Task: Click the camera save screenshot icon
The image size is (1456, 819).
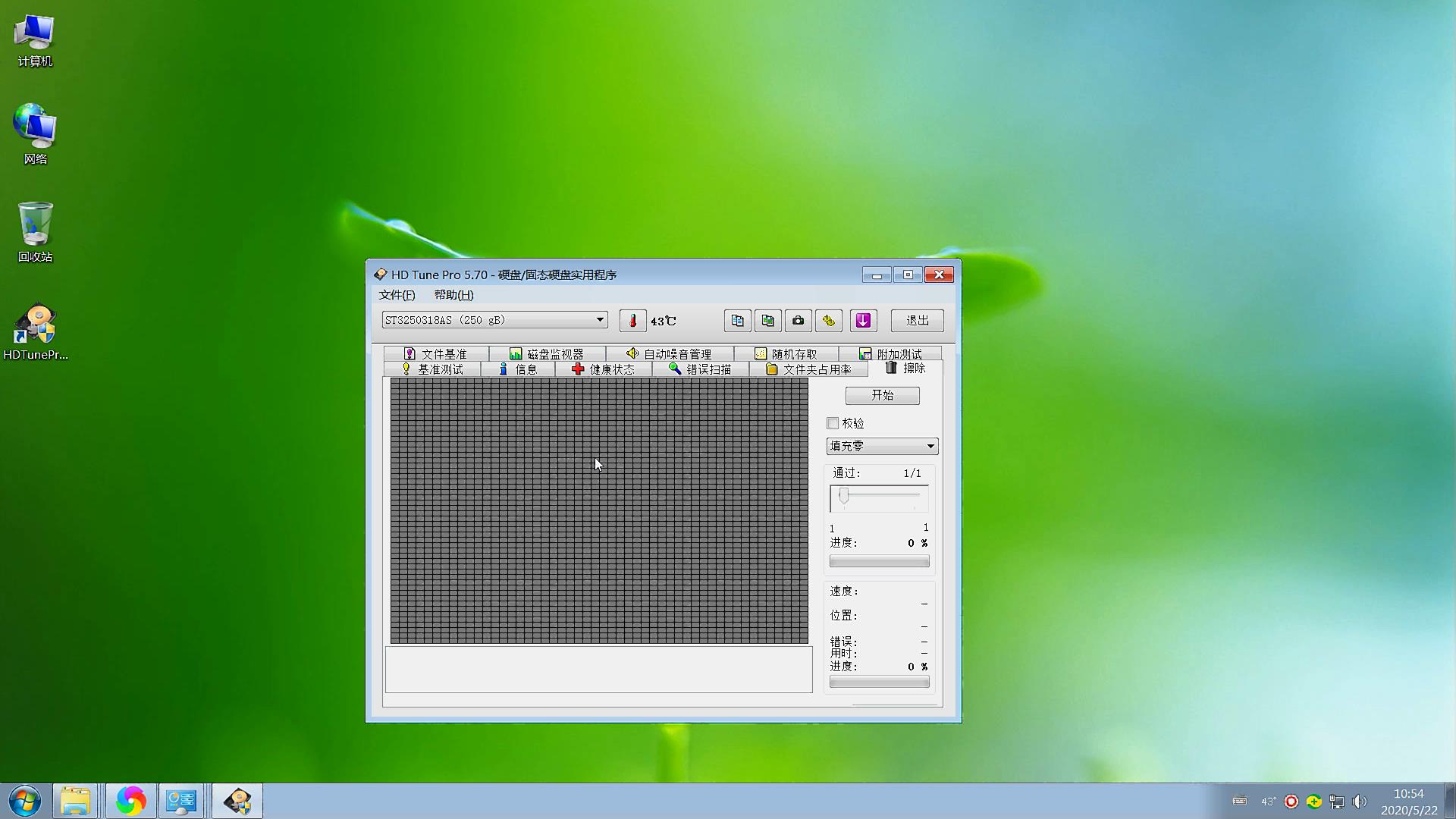Action: click(798, 321)
